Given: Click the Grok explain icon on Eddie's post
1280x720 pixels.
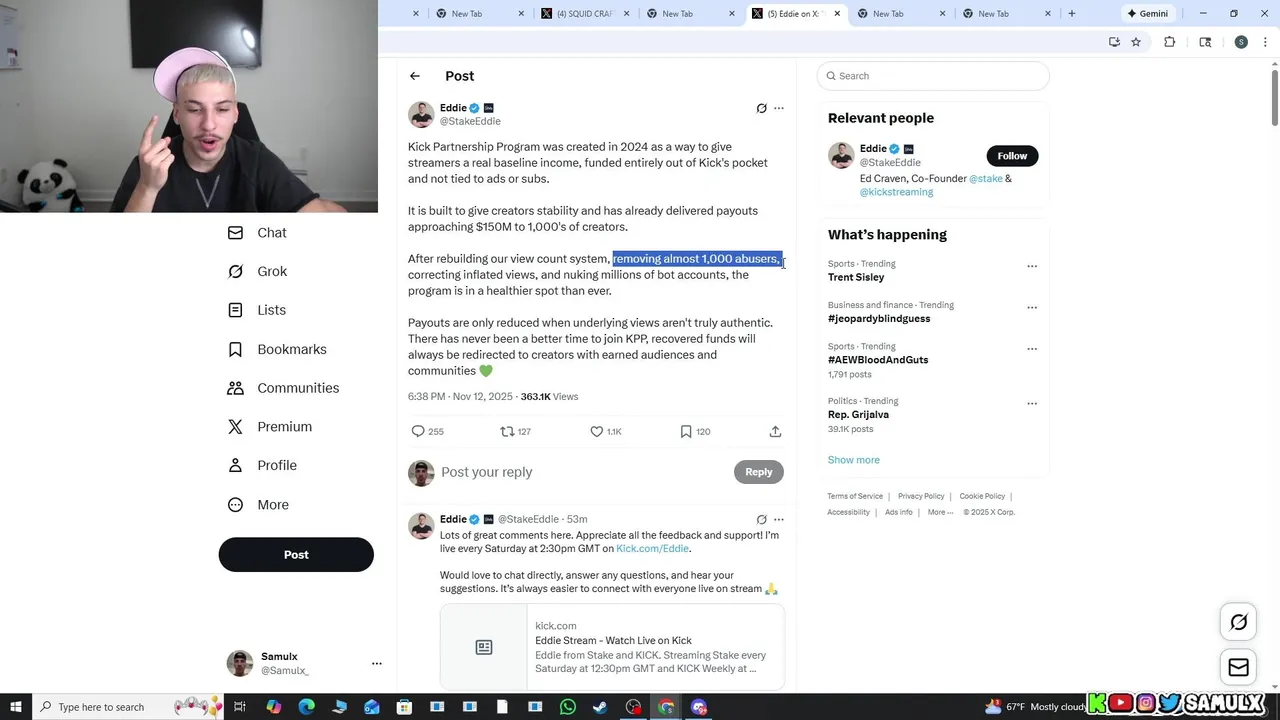Looking at the screenshot, I should (x=761, y=108).
